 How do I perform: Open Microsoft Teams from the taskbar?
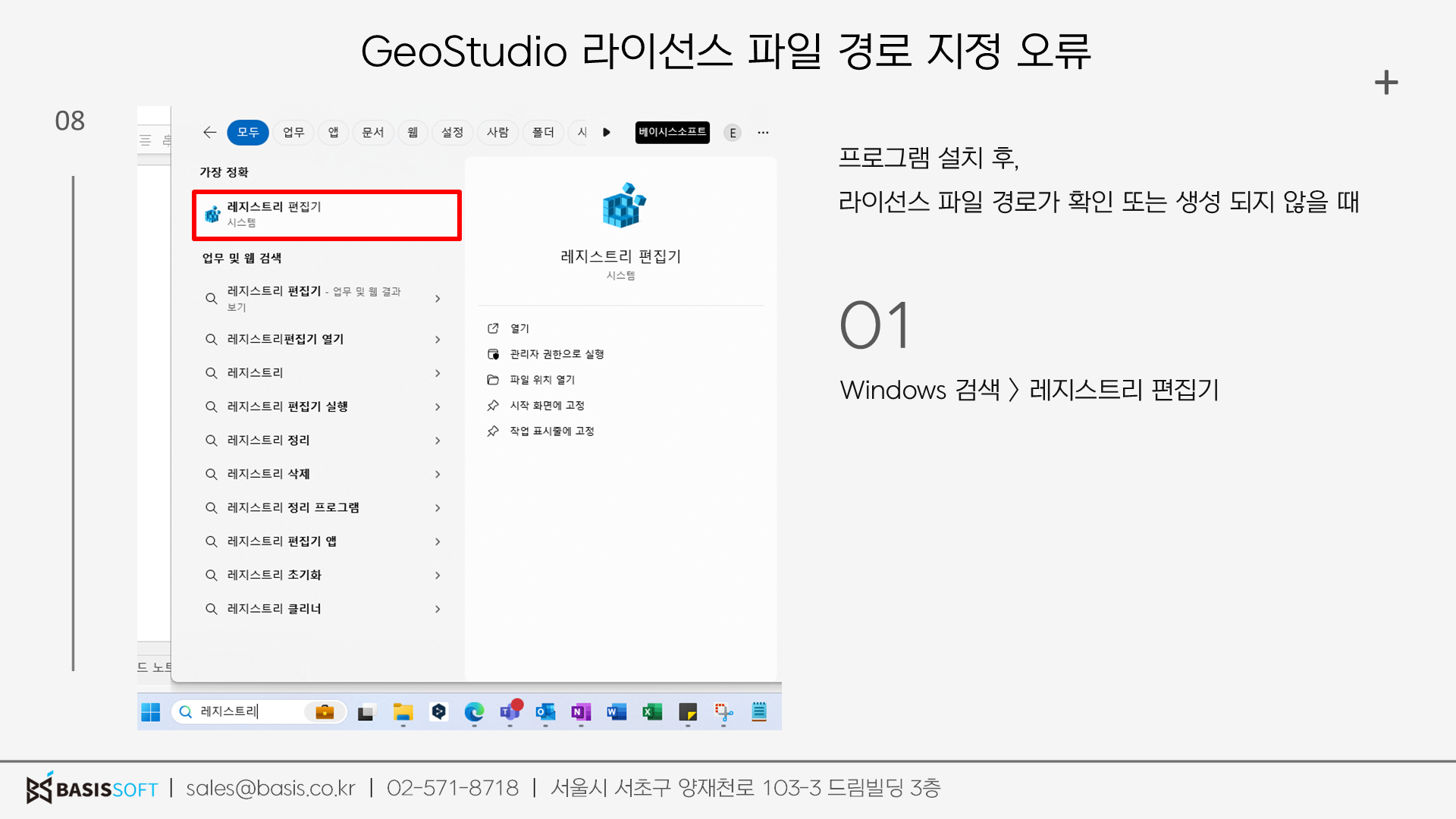tap(510, 711)
